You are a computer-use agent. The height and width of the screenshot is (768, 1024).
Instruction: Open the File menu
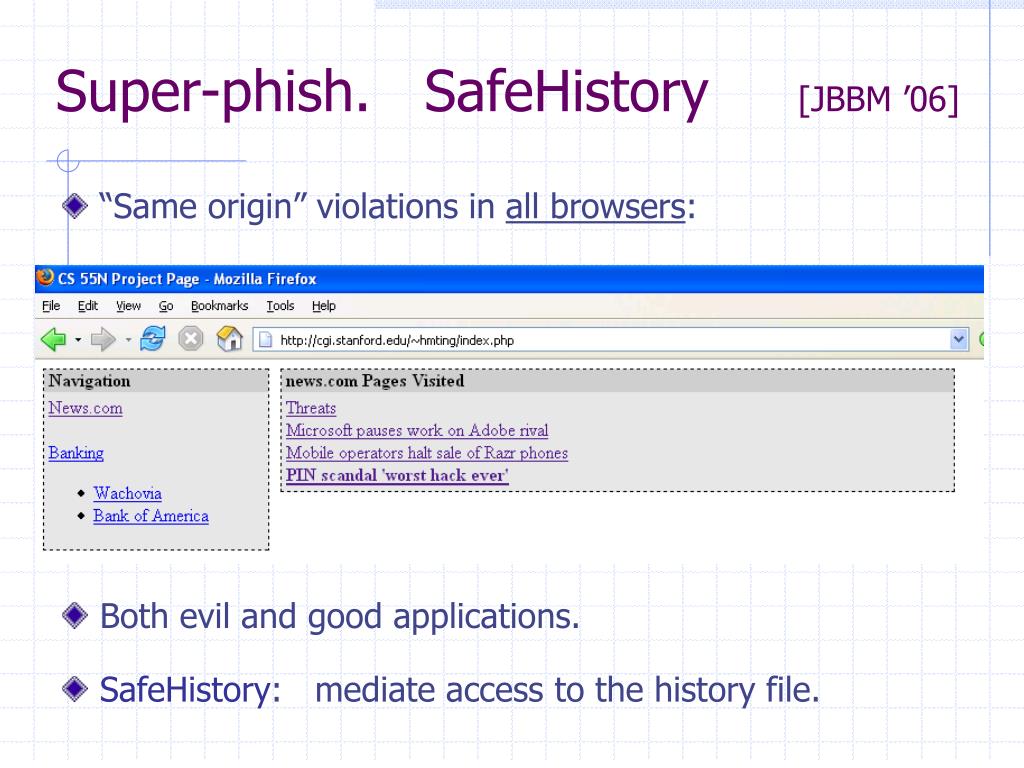click(51, 306)
